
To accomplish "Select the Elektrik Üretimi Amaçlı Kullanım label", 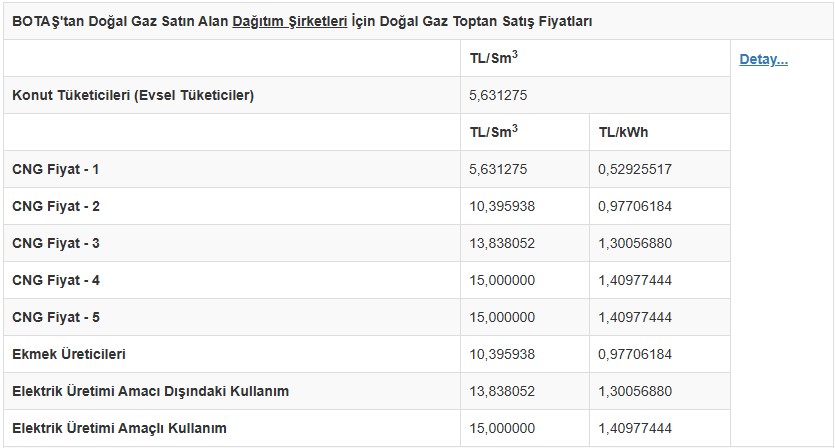I will [119, 428].
